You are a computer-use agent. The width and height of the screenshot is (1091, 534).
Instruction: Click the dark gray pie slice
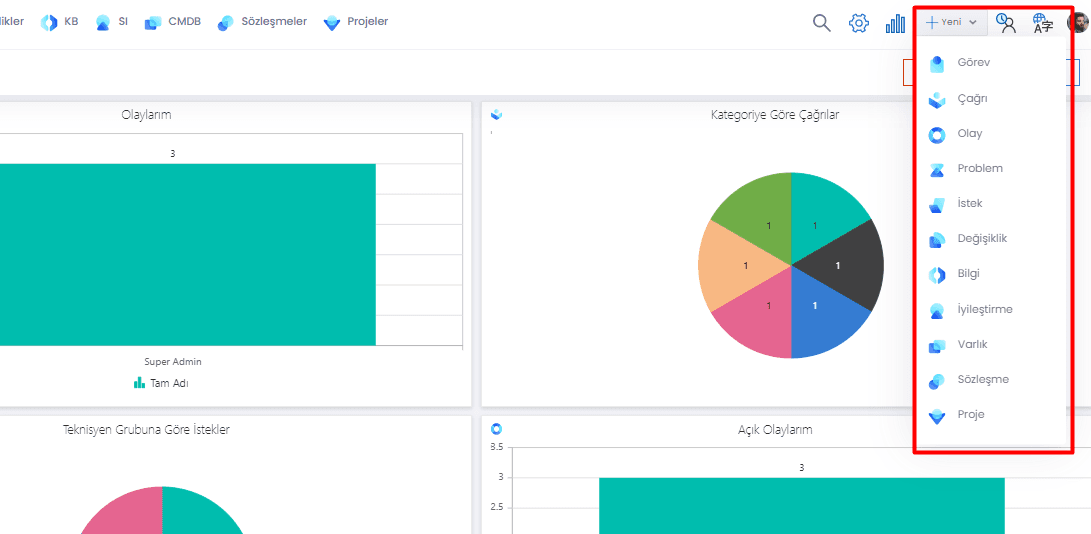[847, 265]
